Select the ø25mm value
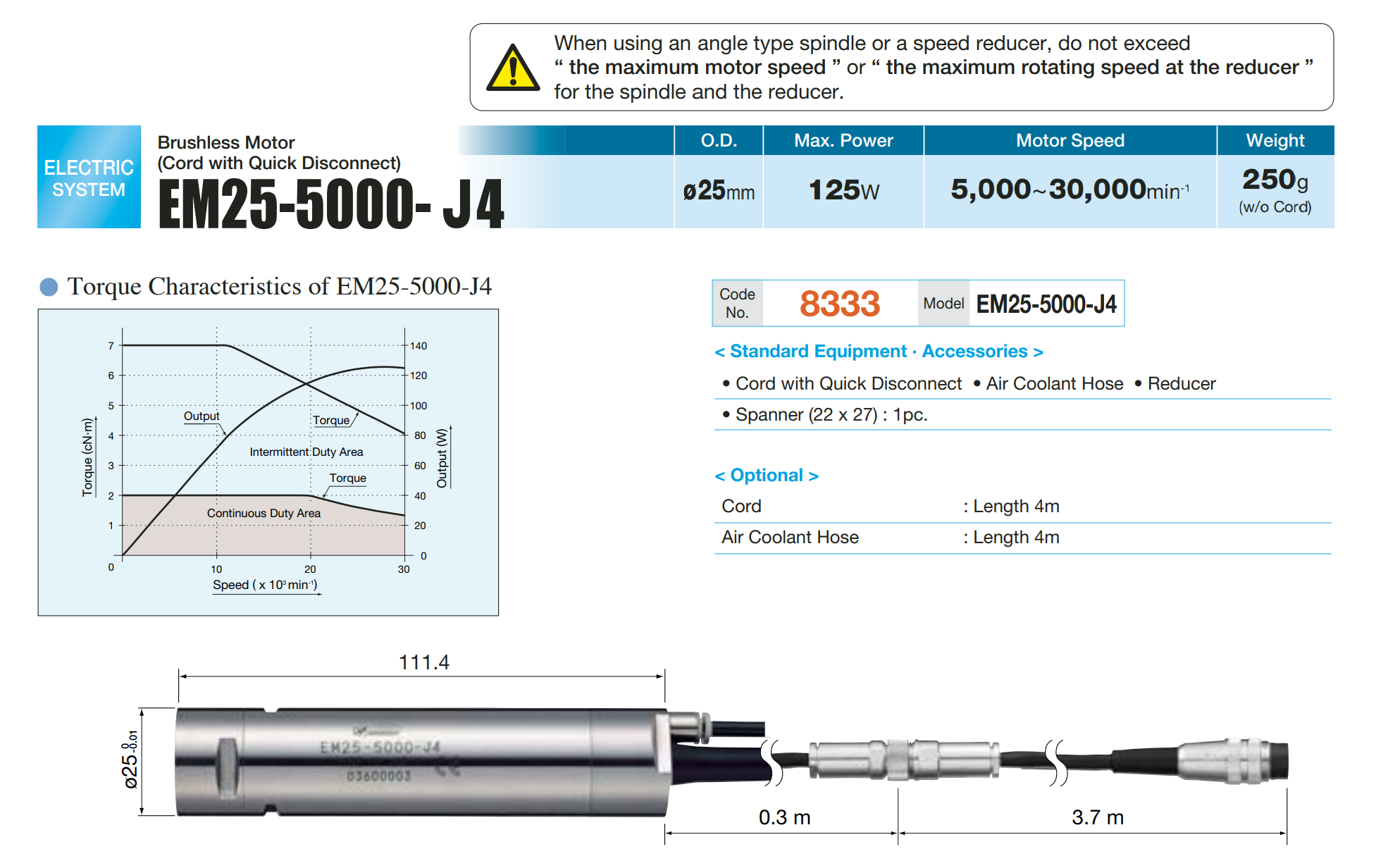 pos(719,191)
